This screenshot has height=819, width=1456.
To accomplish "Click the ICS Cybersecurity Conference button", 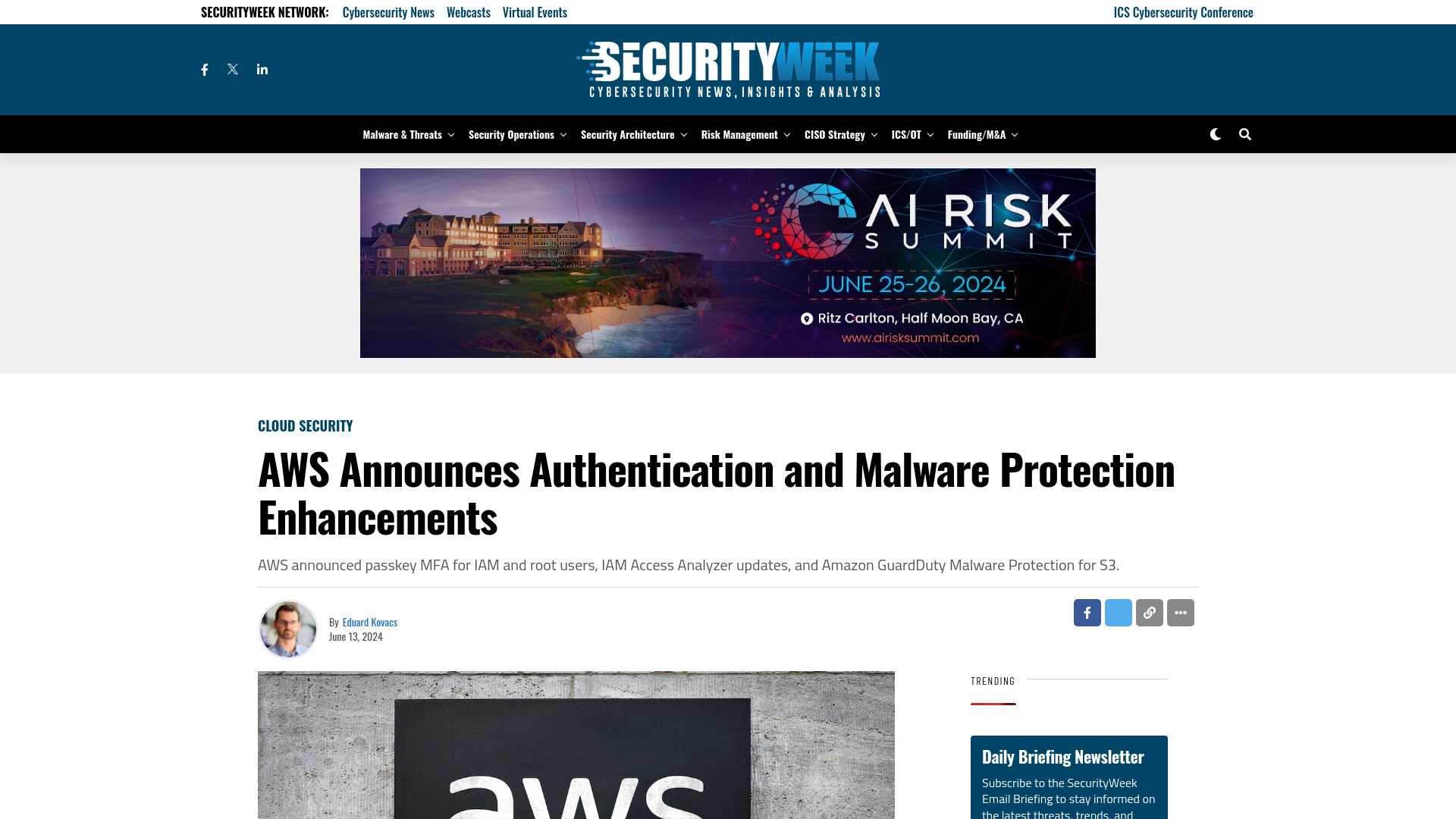I will tap(1183, 11).
